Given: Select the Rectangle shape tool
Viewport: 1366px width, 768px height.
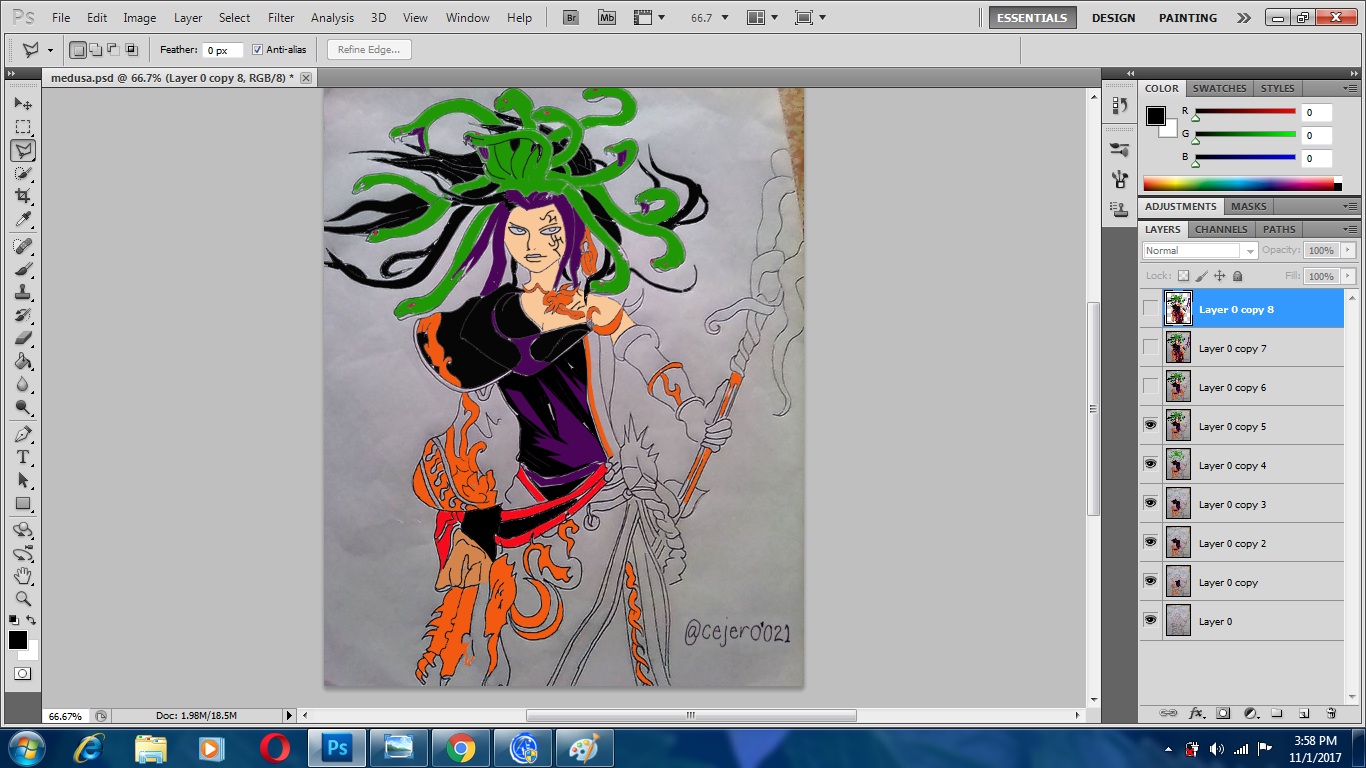Looking at the screenshot, I should [23, 503].
